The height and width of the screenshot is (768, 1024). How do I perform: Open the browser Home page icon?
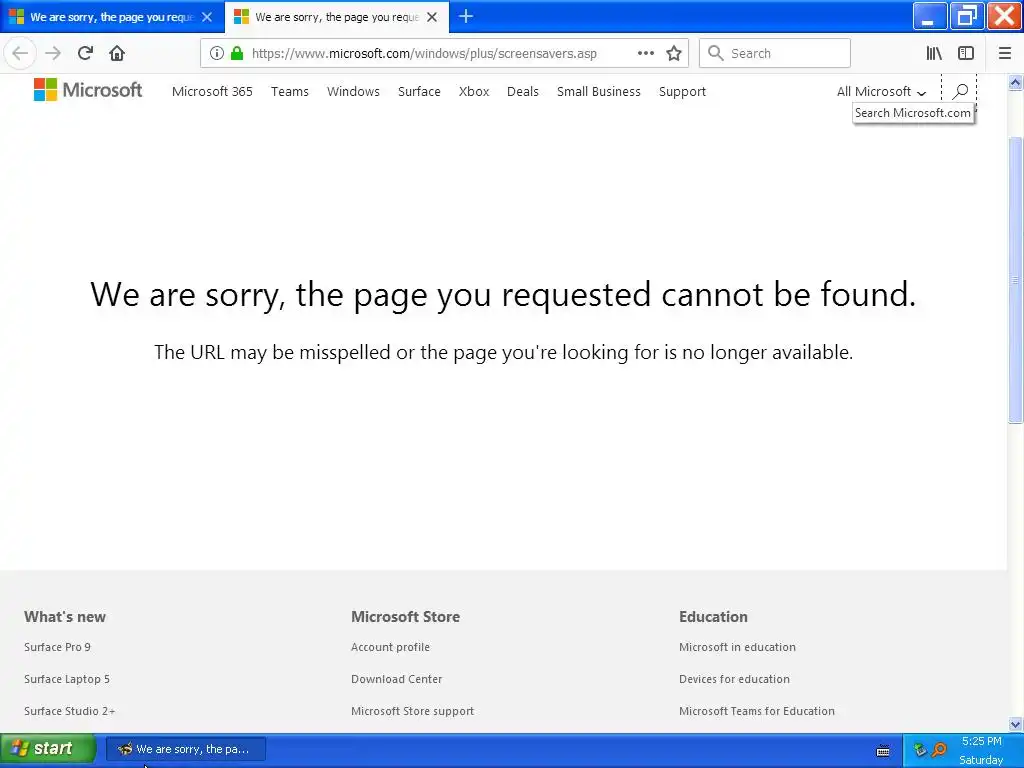click(117, 54)
